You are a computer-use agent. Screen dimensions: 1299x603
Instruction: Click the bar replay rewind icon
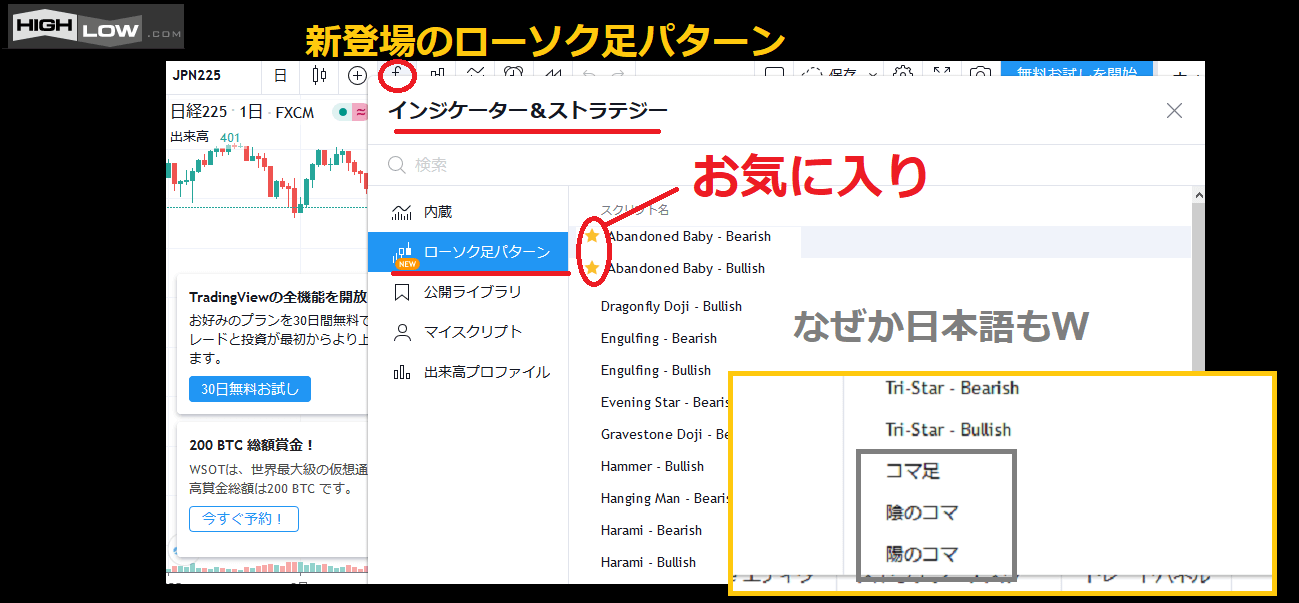(x=552, y=75)
